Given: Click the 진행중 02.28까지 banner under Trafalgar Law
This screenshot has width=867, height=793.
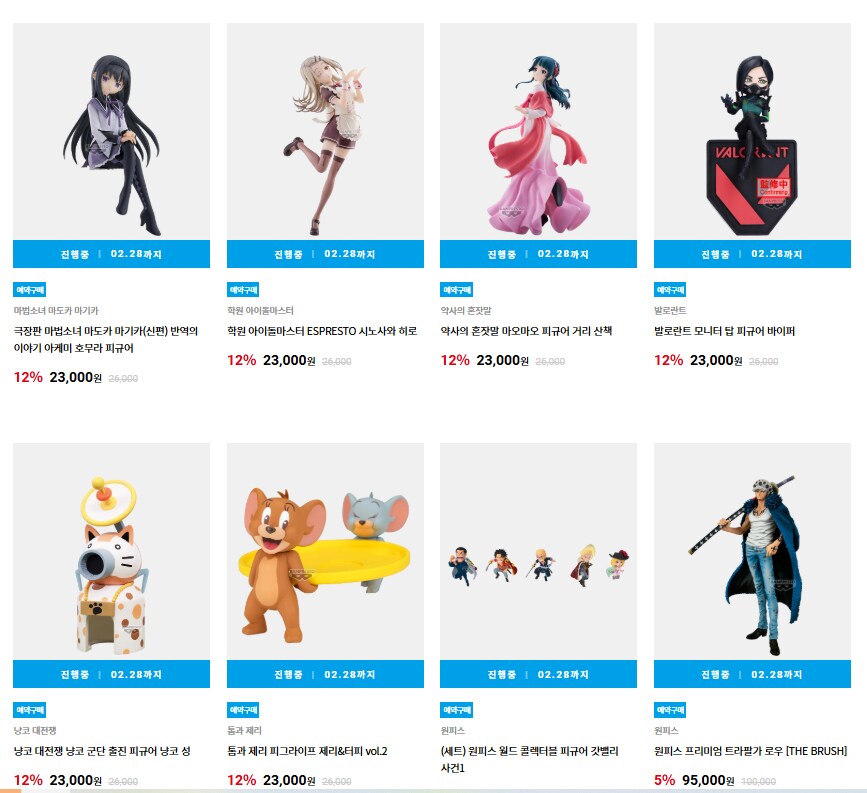Looking at the screenshot, I should tap(752, 674).
